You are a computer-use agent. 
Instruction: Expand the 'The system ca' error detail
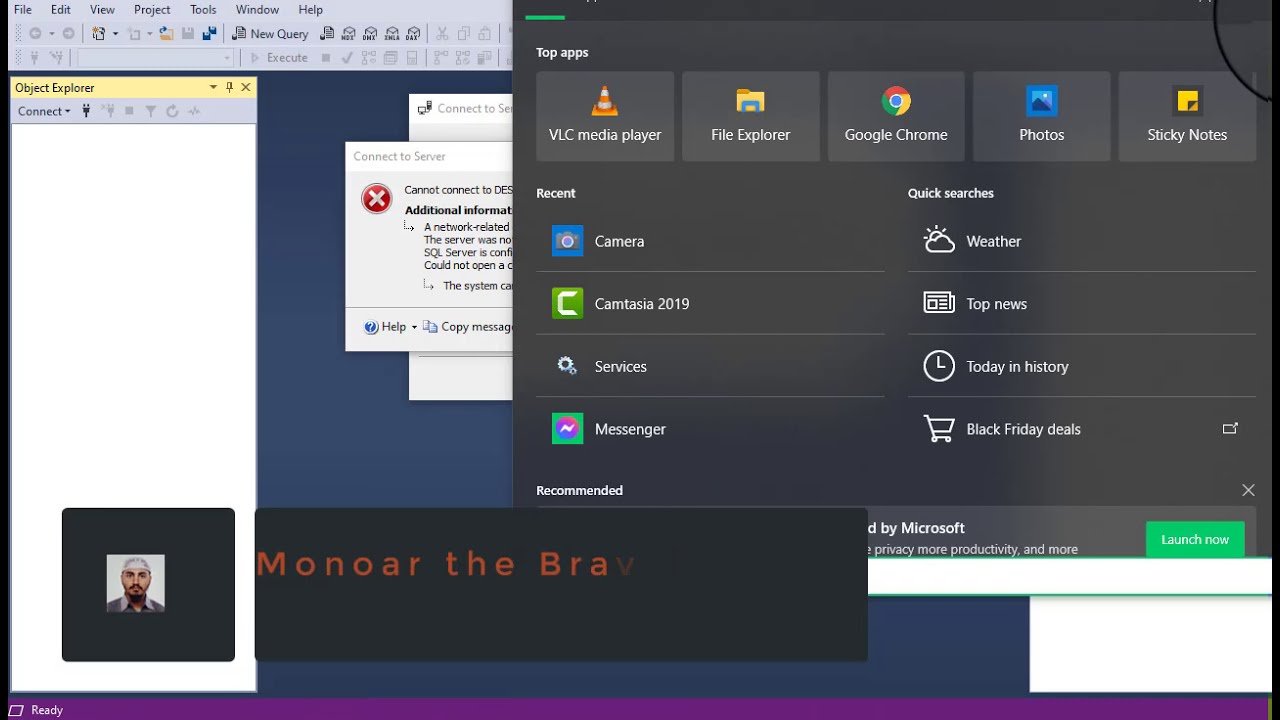pyautogui.click(x=428, y=285)
